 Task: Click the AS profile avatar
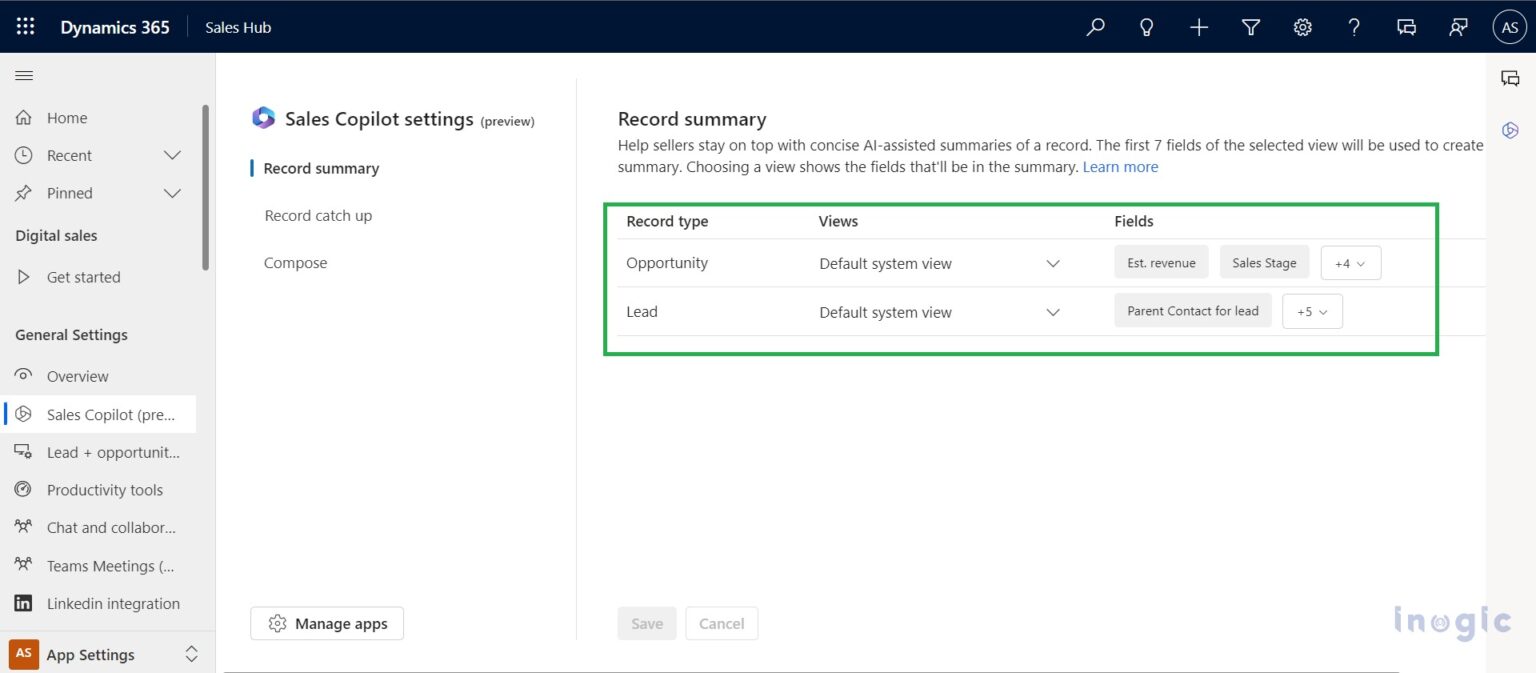click(1509, 27)
